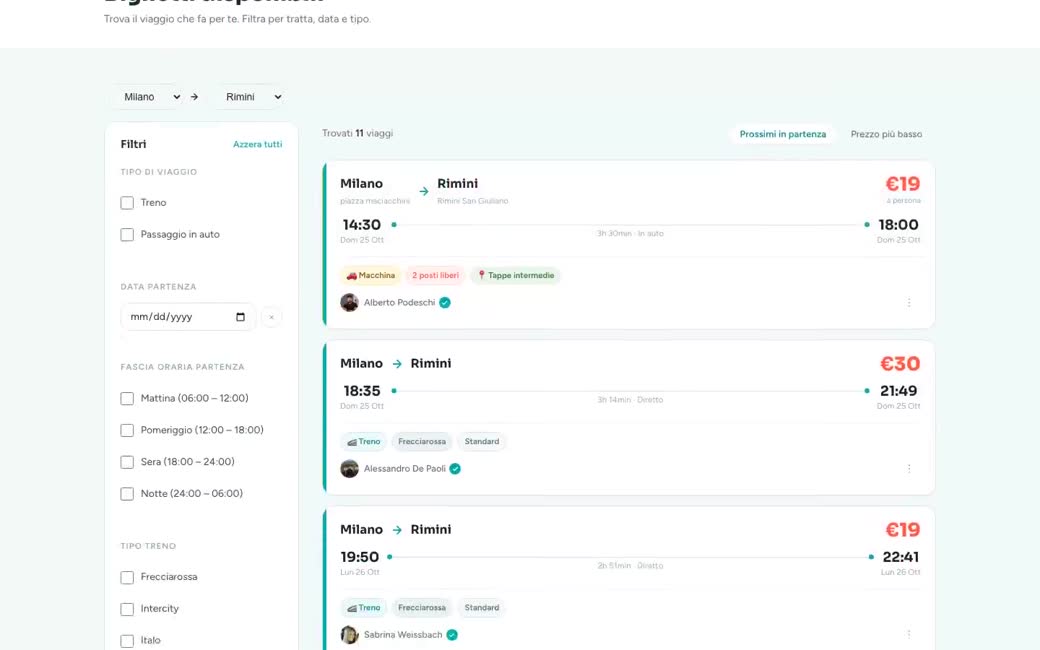
Task: Reset filters with Azzera tutti
Action: pyautogui.click(x=257, y=144)
